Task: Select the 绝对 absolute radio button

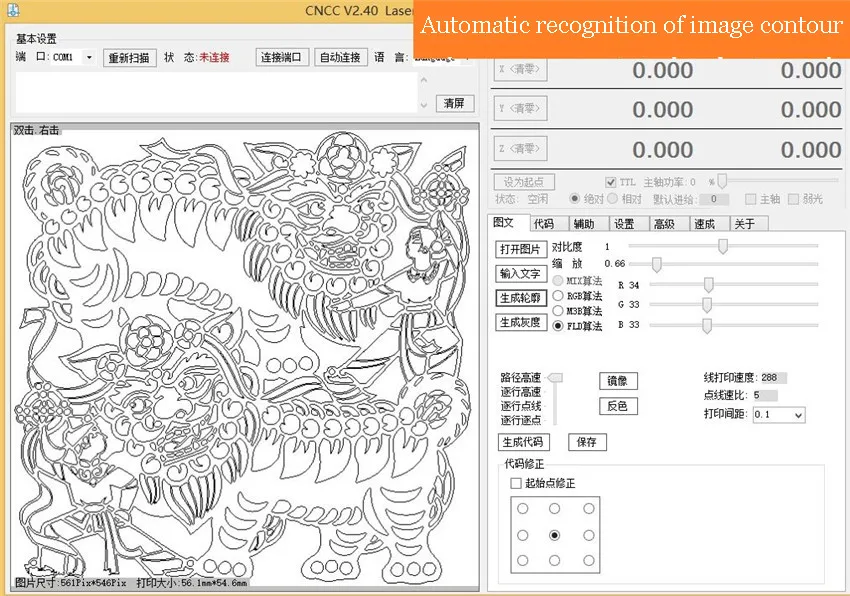Action: [575, 198]
